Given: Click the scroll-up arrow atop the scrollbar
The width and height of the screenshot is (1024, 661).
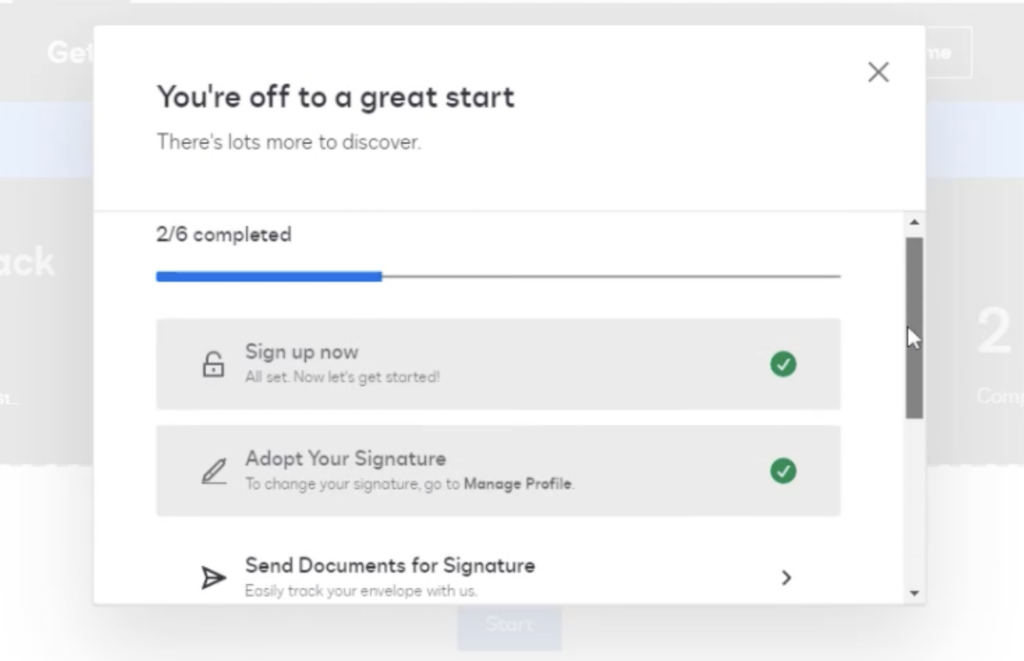Looking at the screenshot, I should point(916,222).
